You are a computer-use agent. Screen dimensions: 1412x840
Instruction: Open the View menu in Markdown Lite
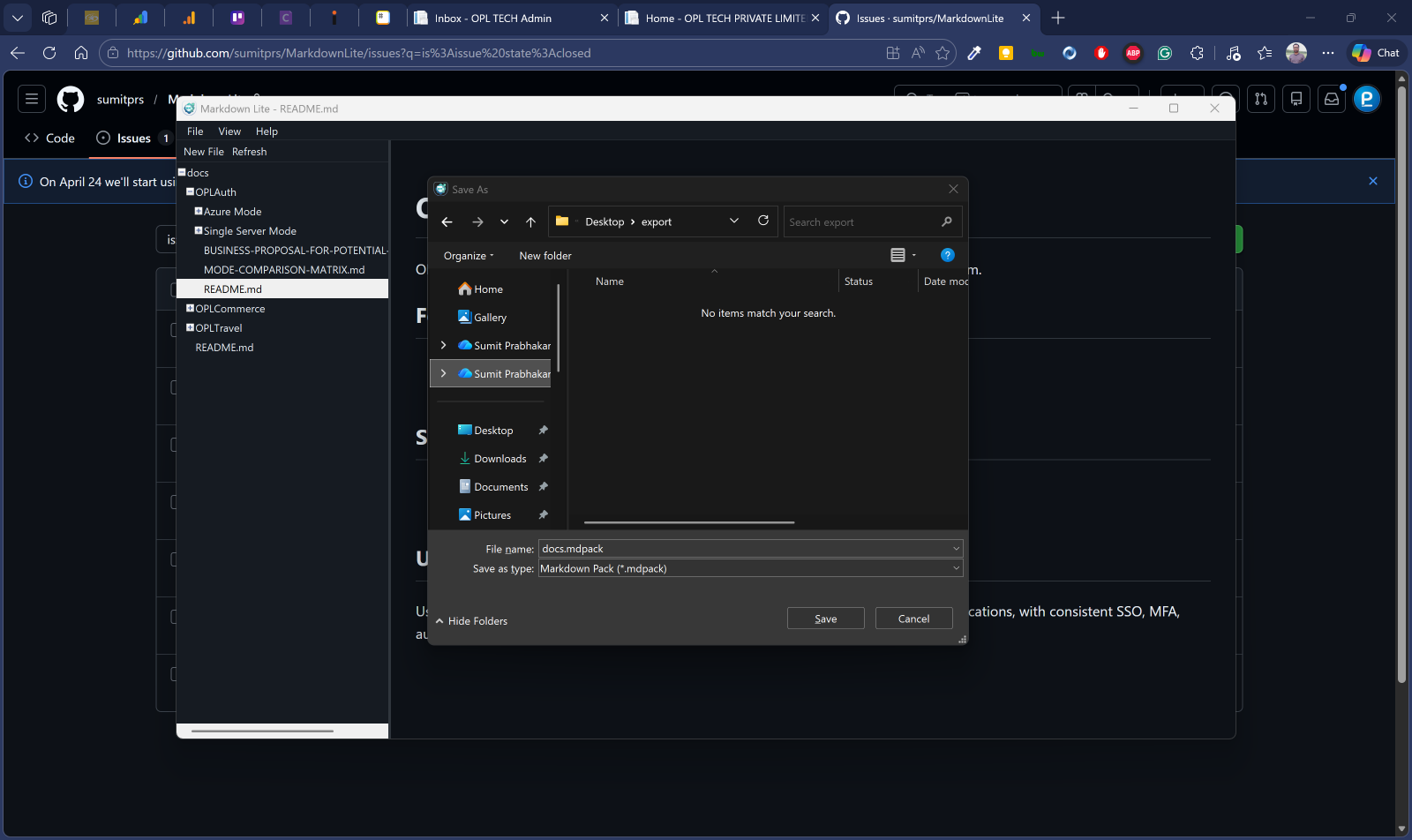[229, 131]
